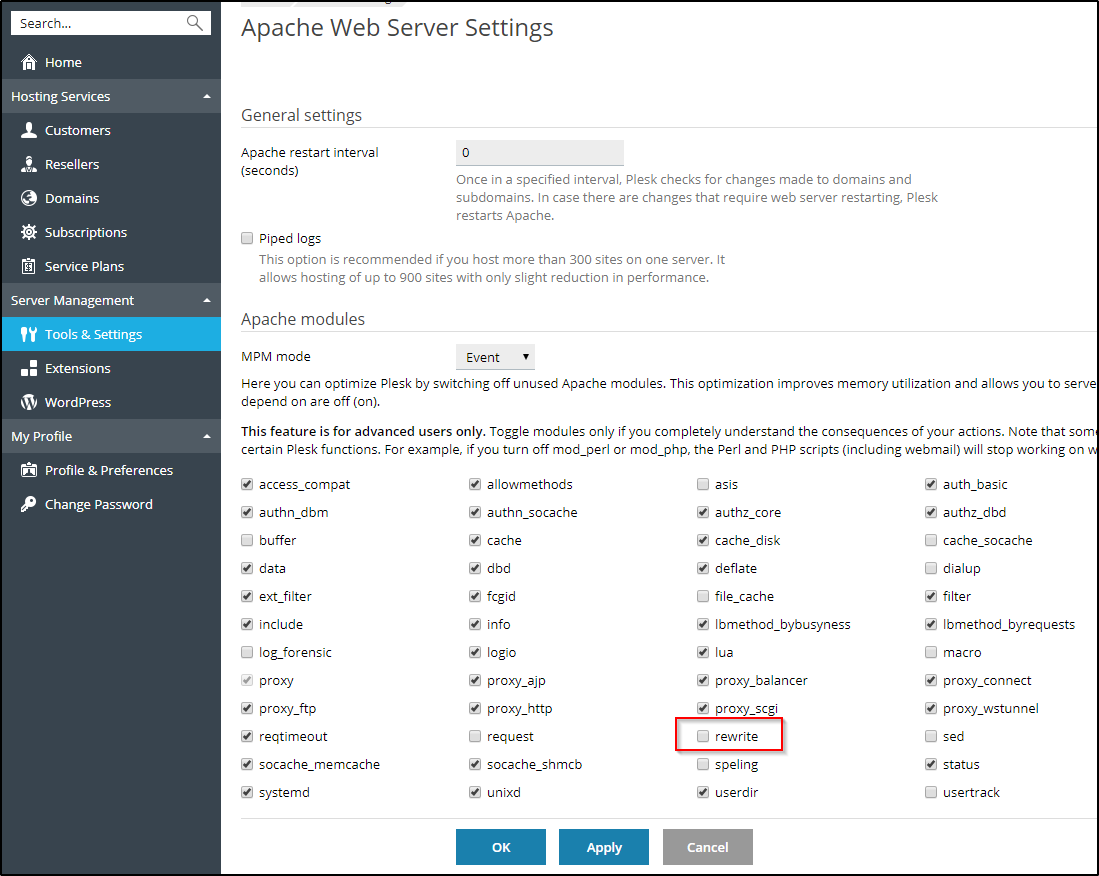1099x876 pixels.
Task: Click the WordPress logo icon
Action: click(29, 402)
